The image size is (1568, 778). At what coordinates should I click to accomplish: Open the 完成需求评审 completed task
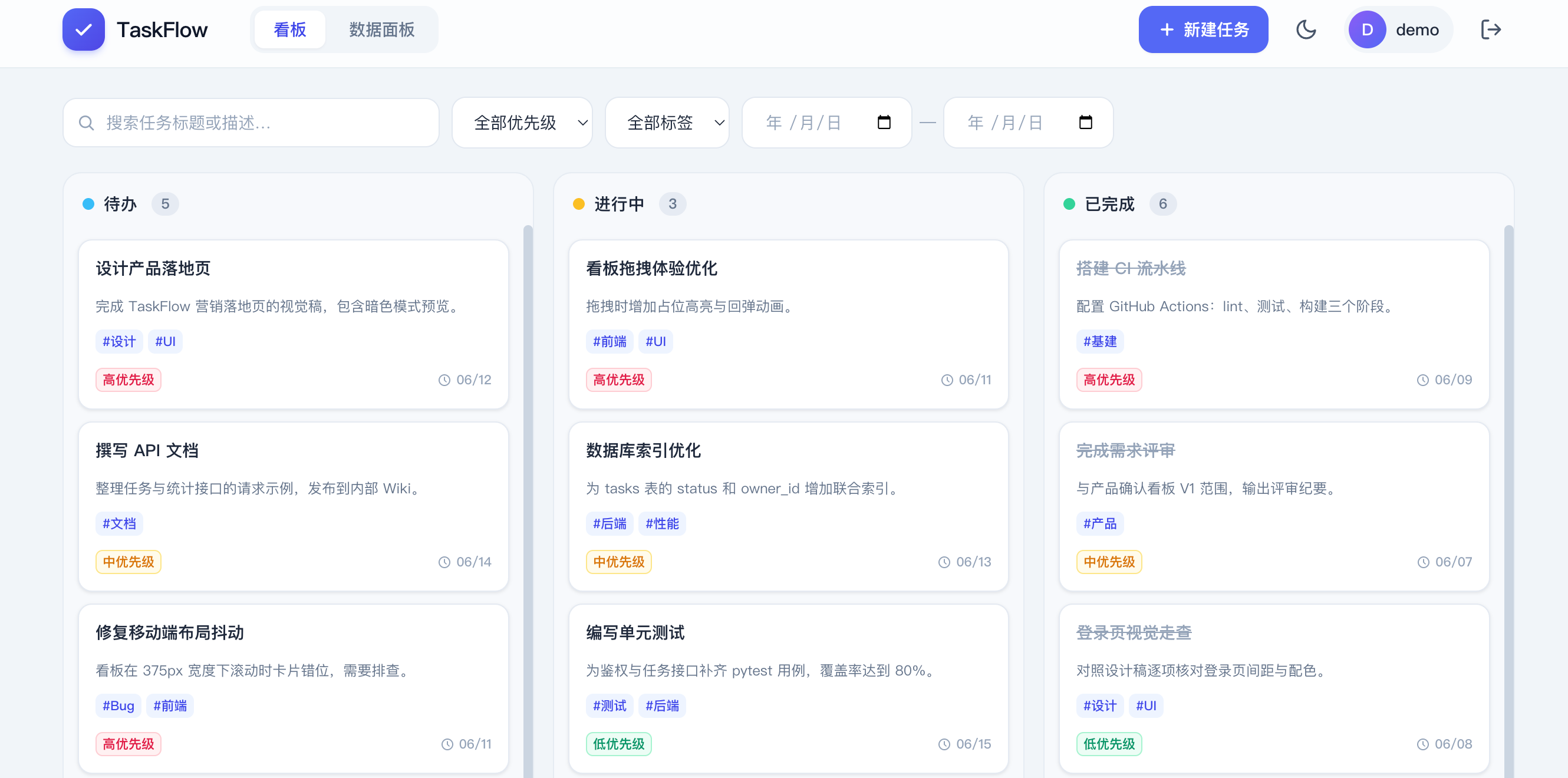[x=1274, y=506]
